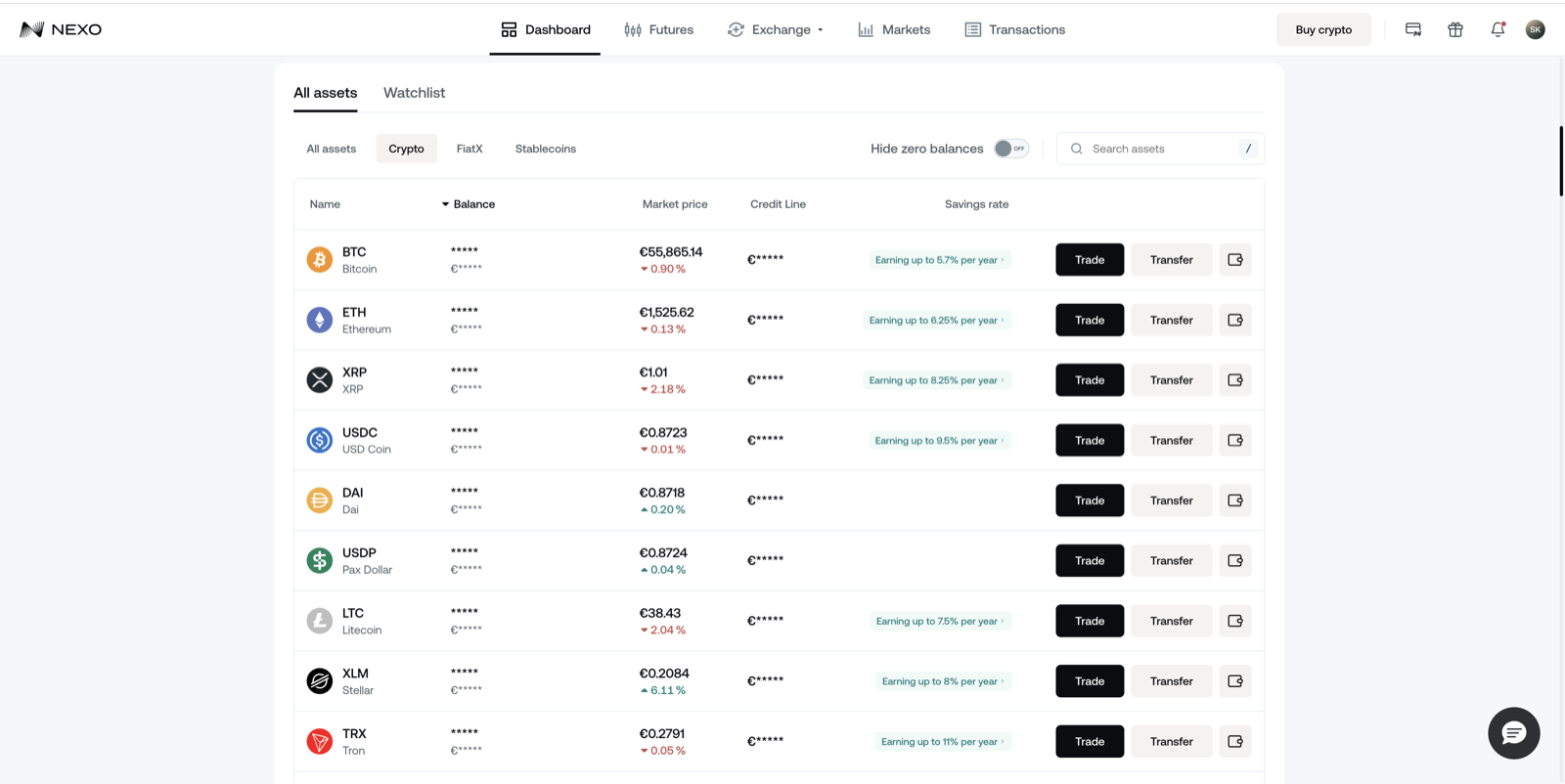Click the page vertical scrollbar
The width and height of the screenshot is (1565, 784).
1560,161
